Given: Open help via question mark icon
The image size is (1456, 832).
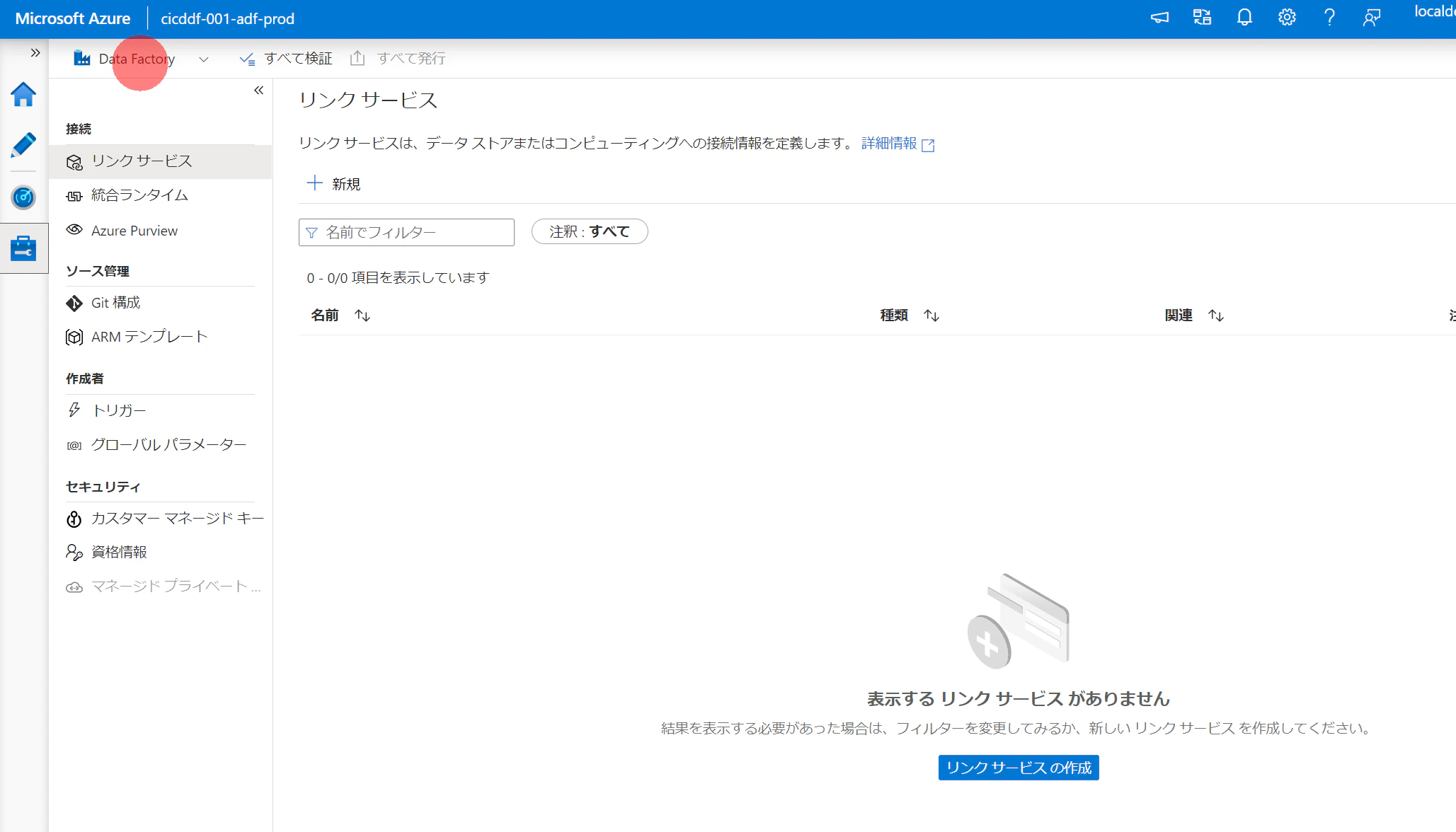Looking at the screenshot, I should pos(1329,17).
